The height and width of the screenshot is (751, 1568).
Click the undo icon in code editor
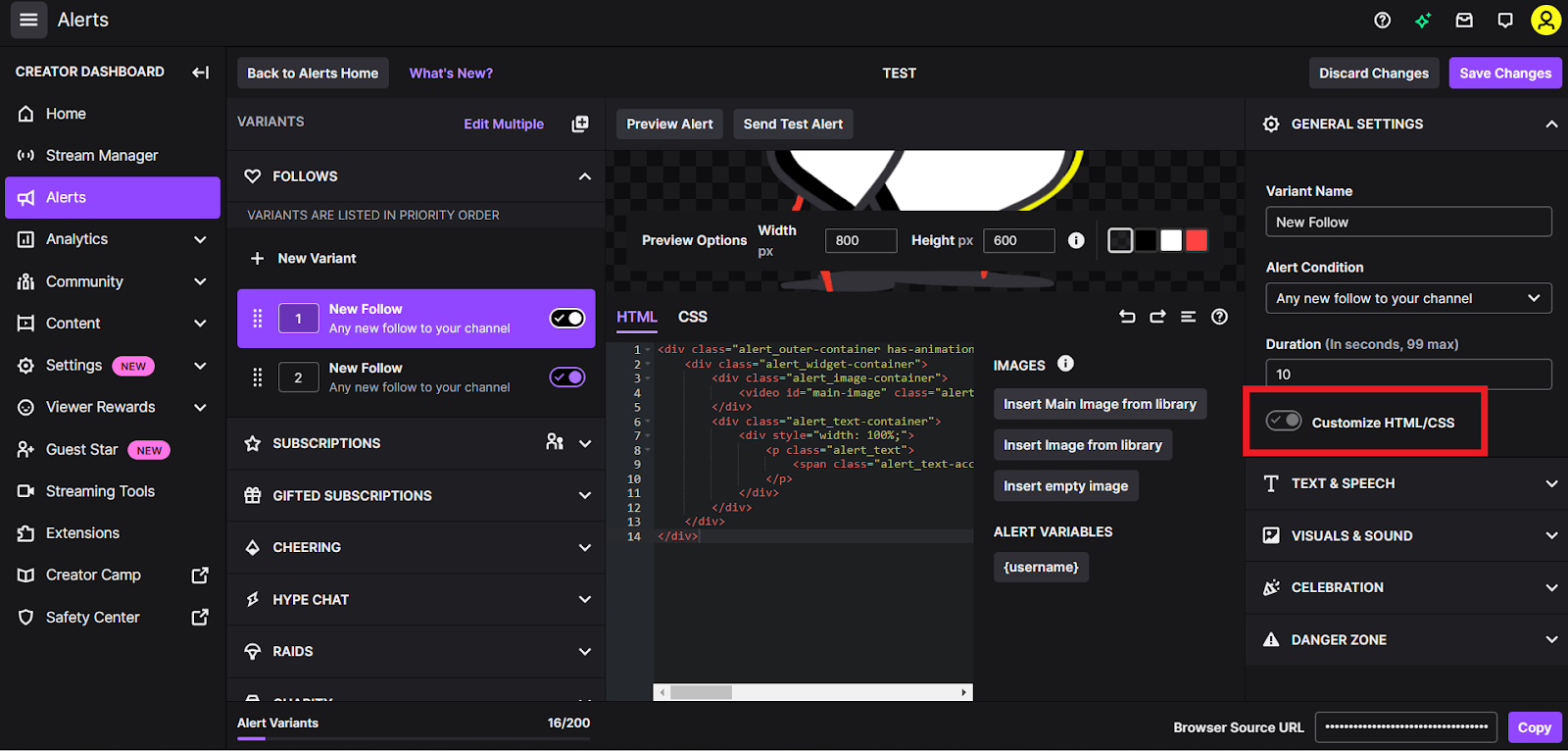[x=1127, y=317]
